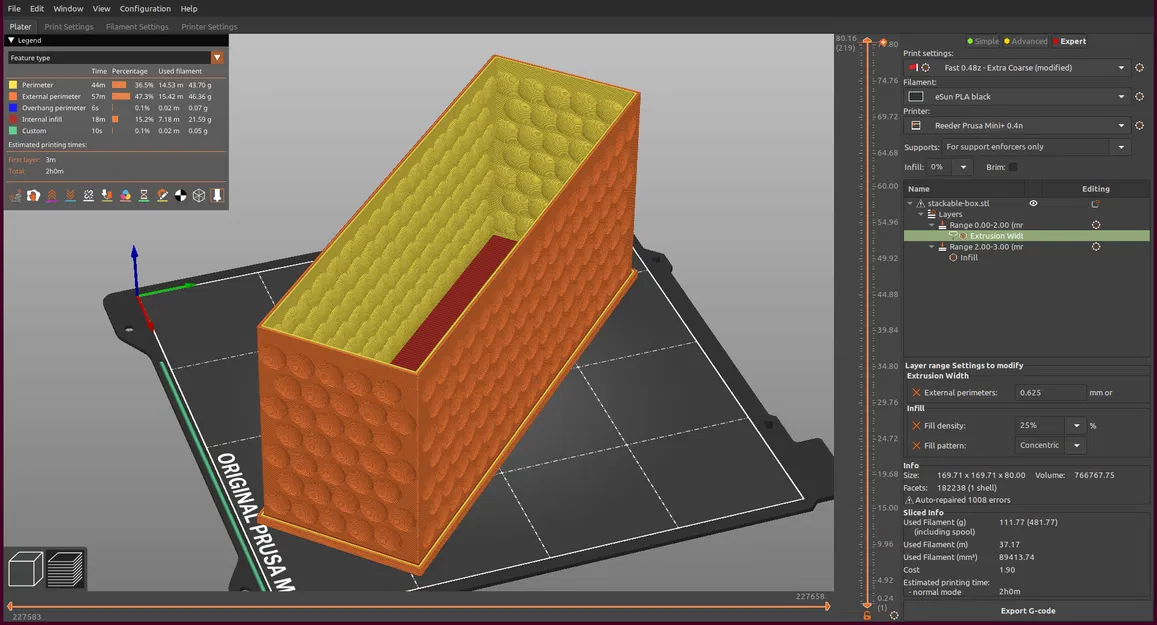This screenshot has height=625, width=1157.
Task: Switch to the sliced layers preview icon
Action: point(65,569)
